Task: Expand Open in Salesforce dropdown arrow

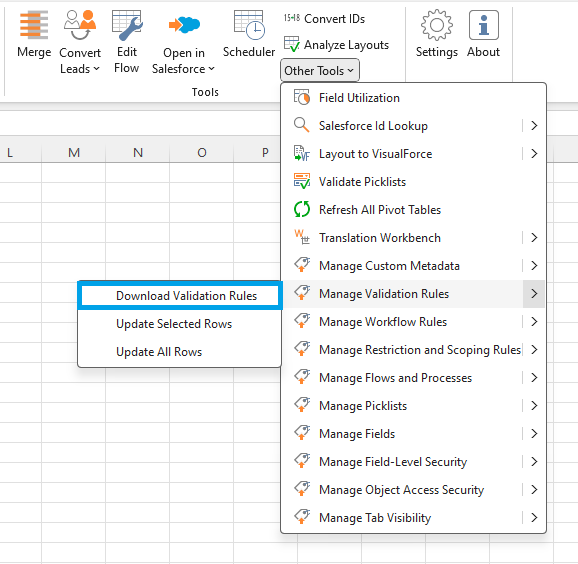Action: point(211,69)
